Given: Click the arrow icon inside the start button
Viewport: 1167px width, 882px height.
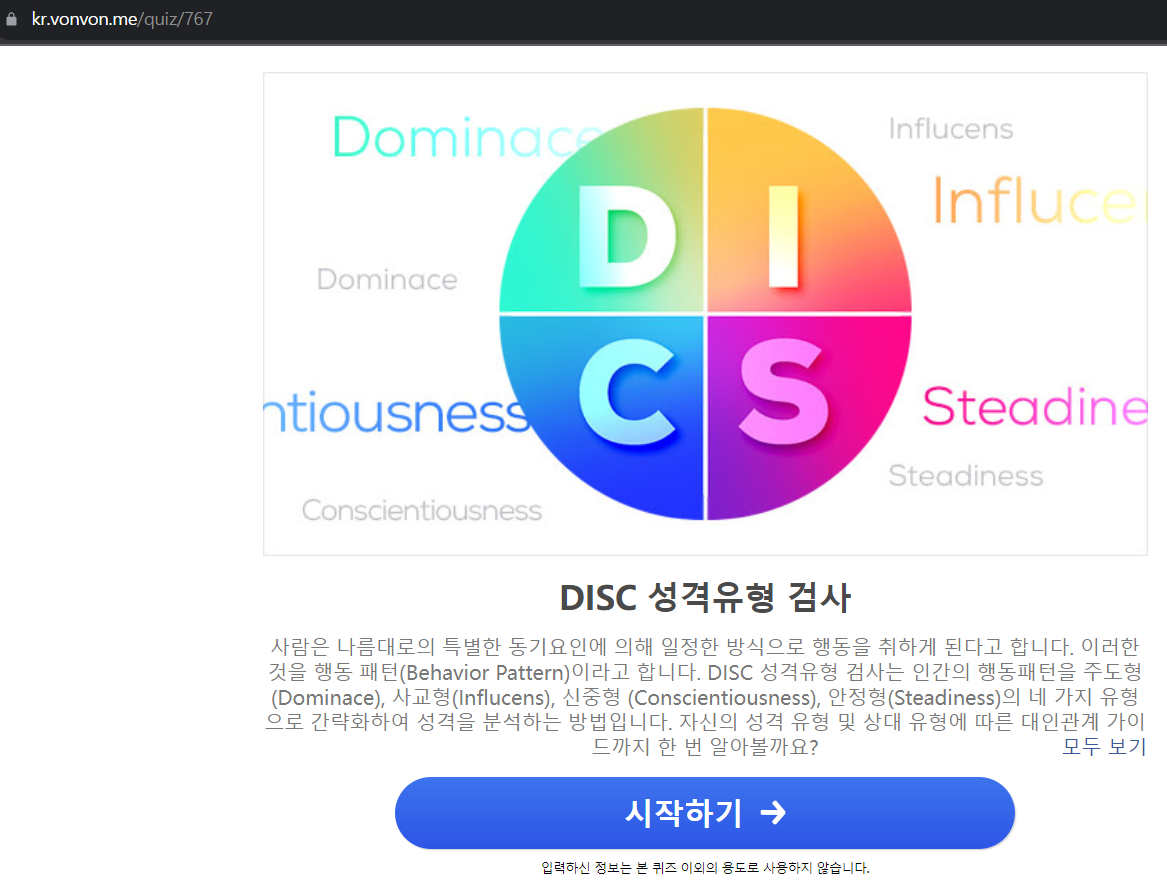Looking at the screenshot, I should coord(772,813).
